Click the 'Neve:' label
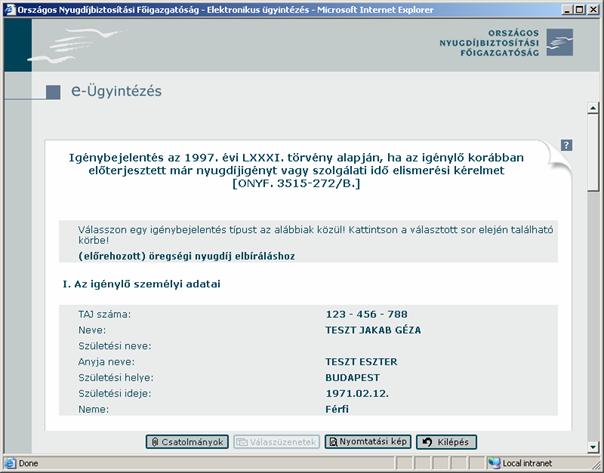The width and height of the screenshot is (604, 473). [92, 330]
